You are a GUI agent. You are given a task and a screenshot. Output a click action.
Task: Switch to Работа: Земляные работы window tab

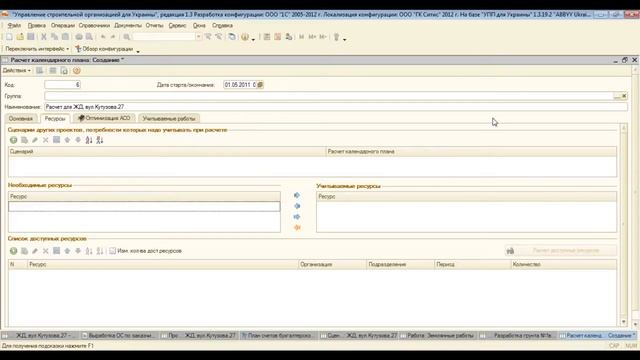point(438,336)
